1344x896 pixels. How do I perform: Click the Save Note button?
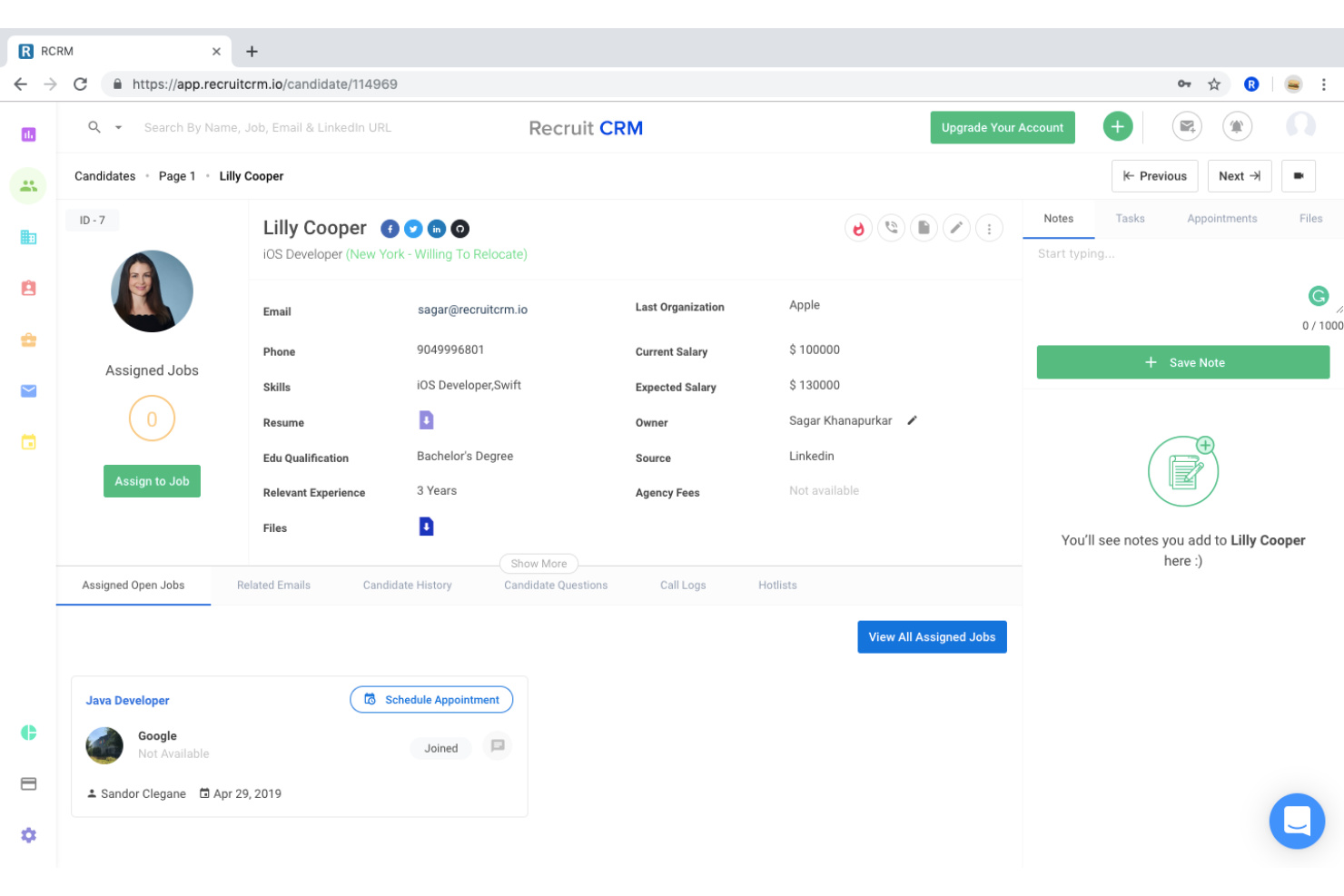point(1183,362)
